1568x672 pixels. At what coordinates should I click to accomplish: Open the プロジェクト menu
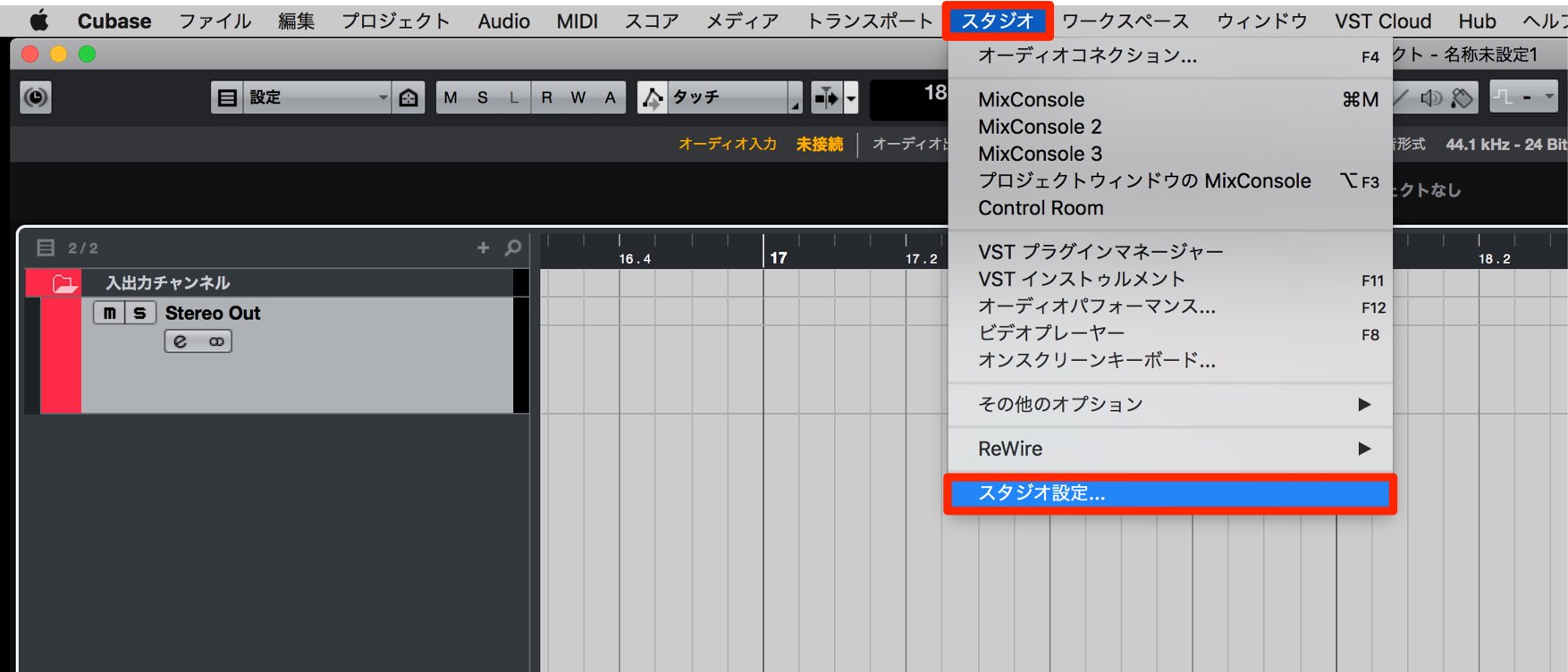(396, 21)
